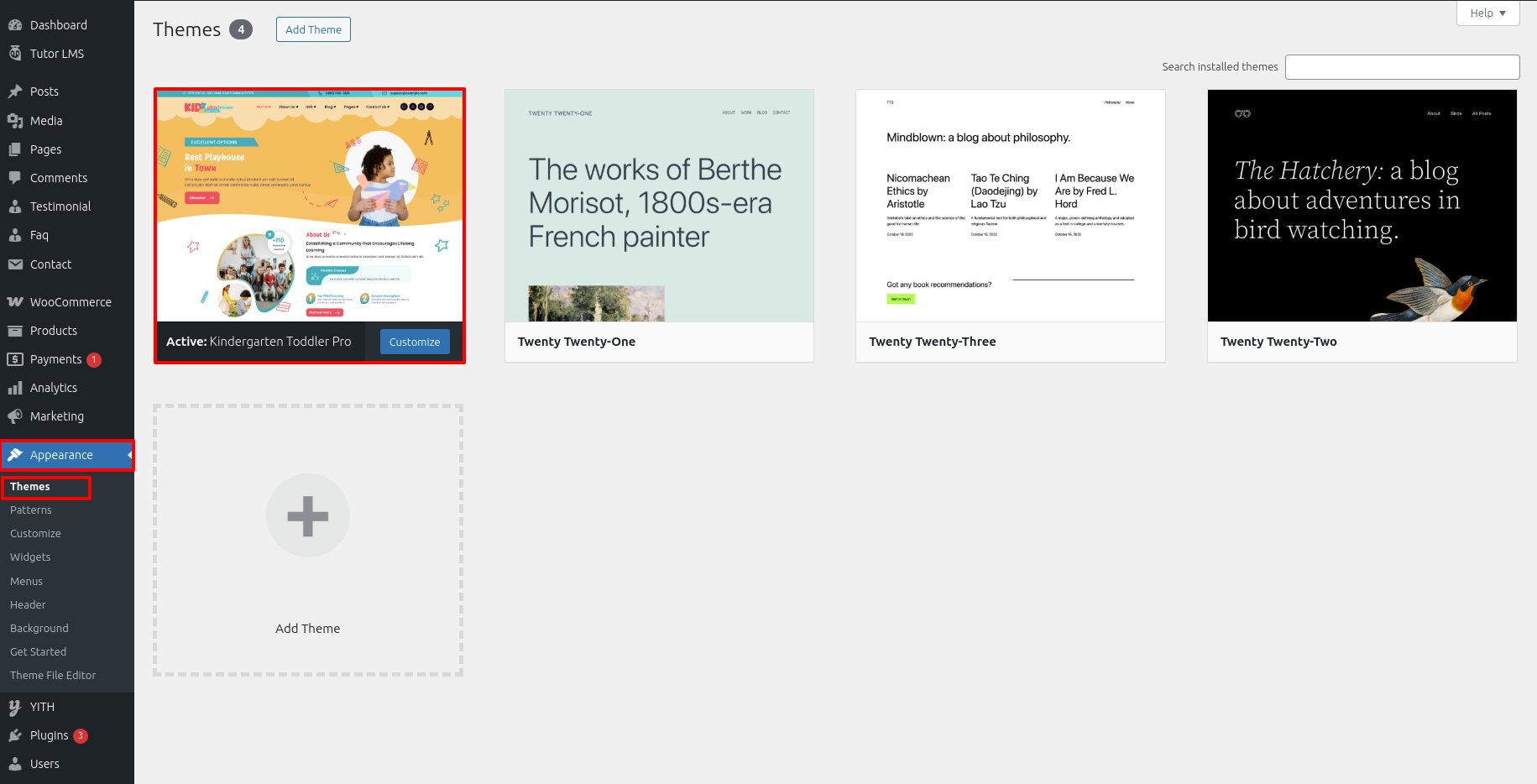Collapse the Appearance menu section
1537x784 pixels.
67,455
